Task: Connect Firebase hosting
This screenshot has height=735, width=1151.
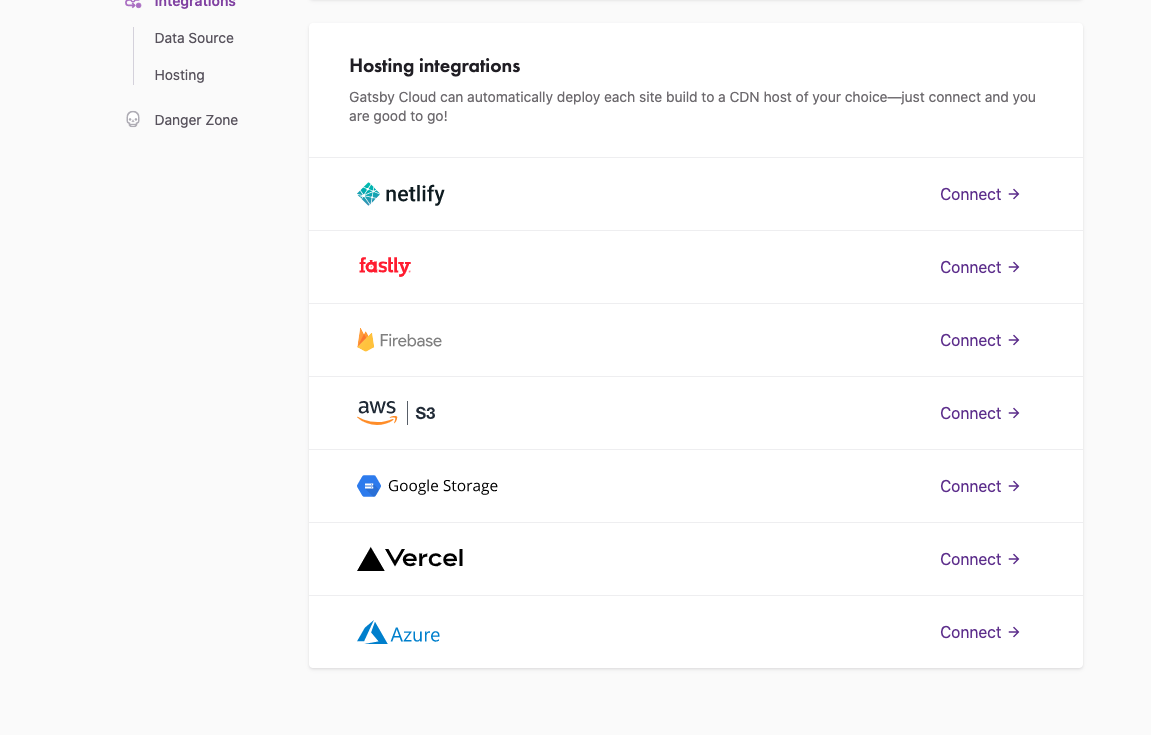Action: tap(979, 340)
